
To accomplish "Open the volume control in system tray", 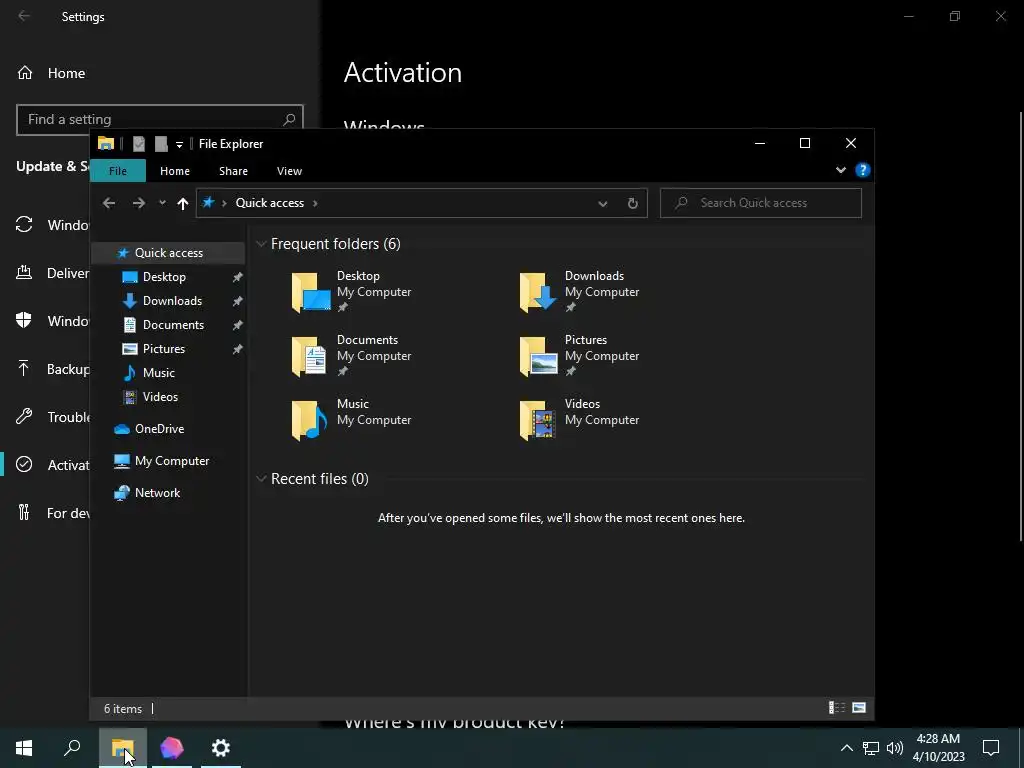I will coord(894,748).
